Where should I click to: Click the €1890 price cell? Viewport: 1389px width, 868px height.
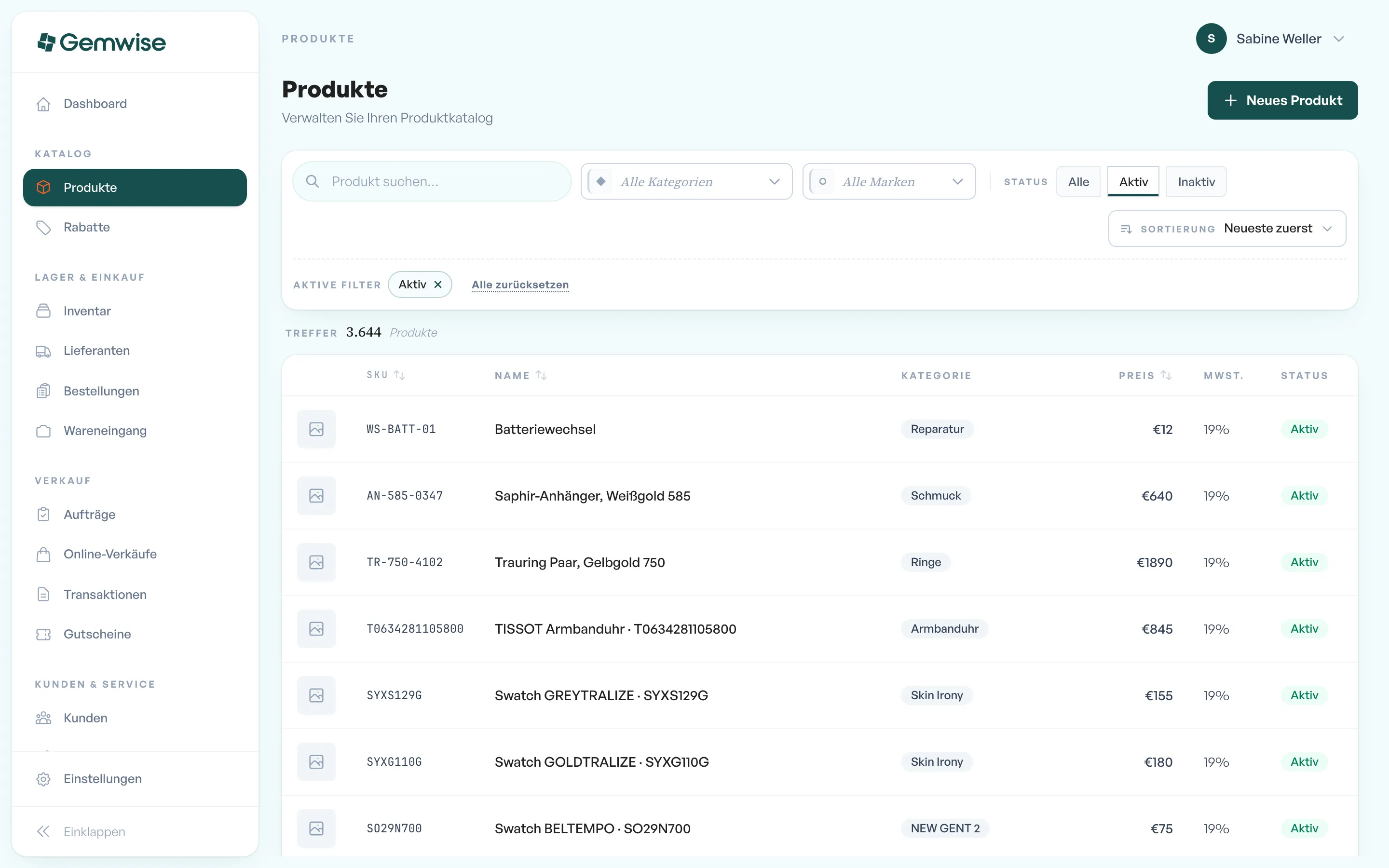click(1154, 562)
